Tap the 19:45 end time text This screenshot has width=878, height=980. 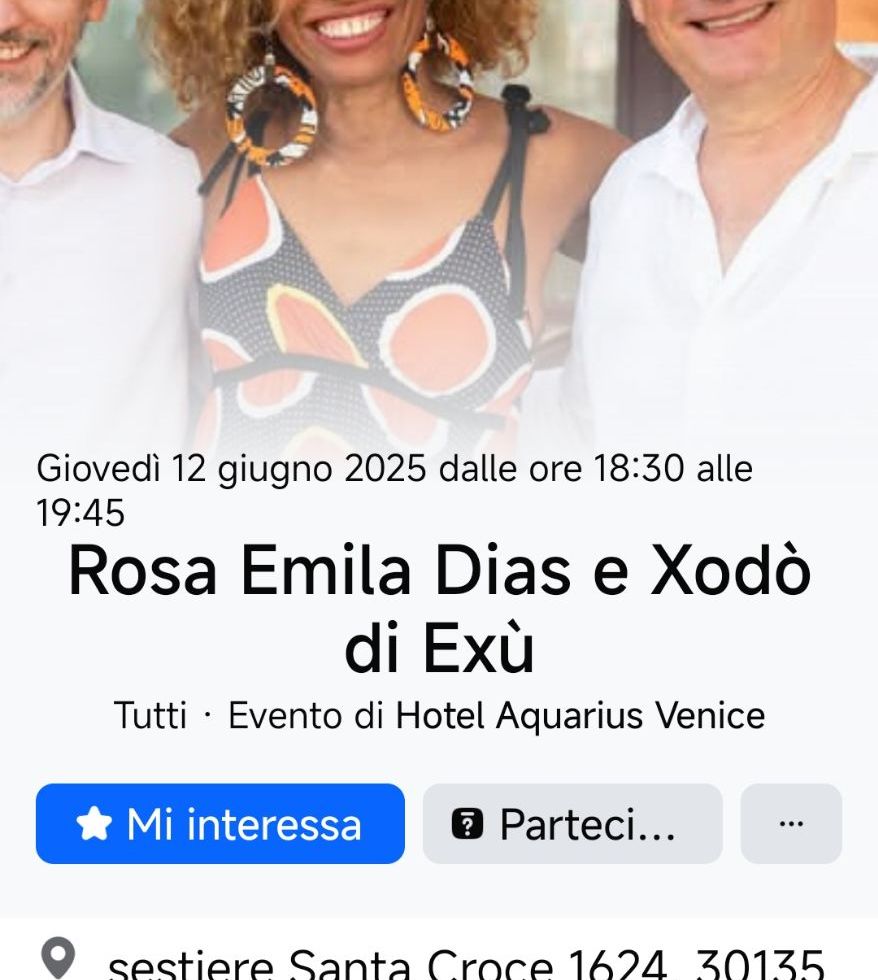pos(81,512)
